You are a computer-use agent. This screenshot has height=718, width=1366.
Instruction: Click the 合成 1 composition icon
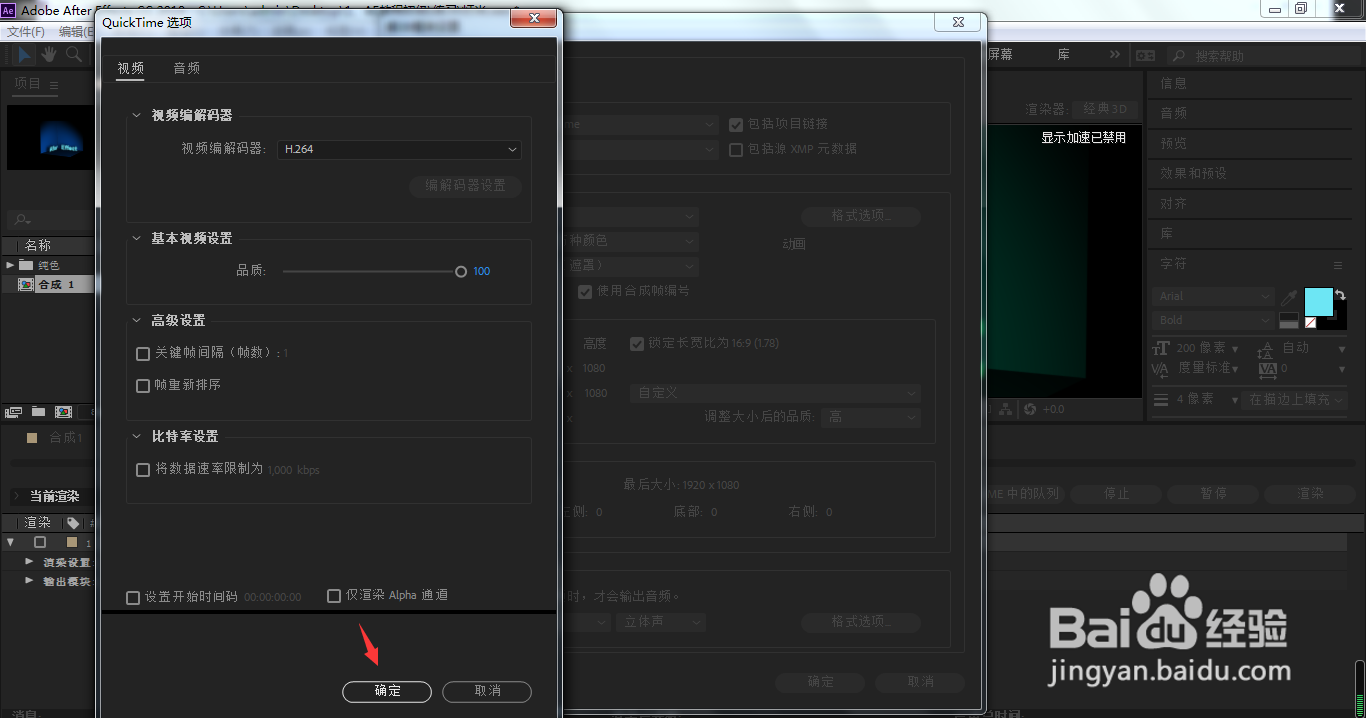click(x=25, y=284)
